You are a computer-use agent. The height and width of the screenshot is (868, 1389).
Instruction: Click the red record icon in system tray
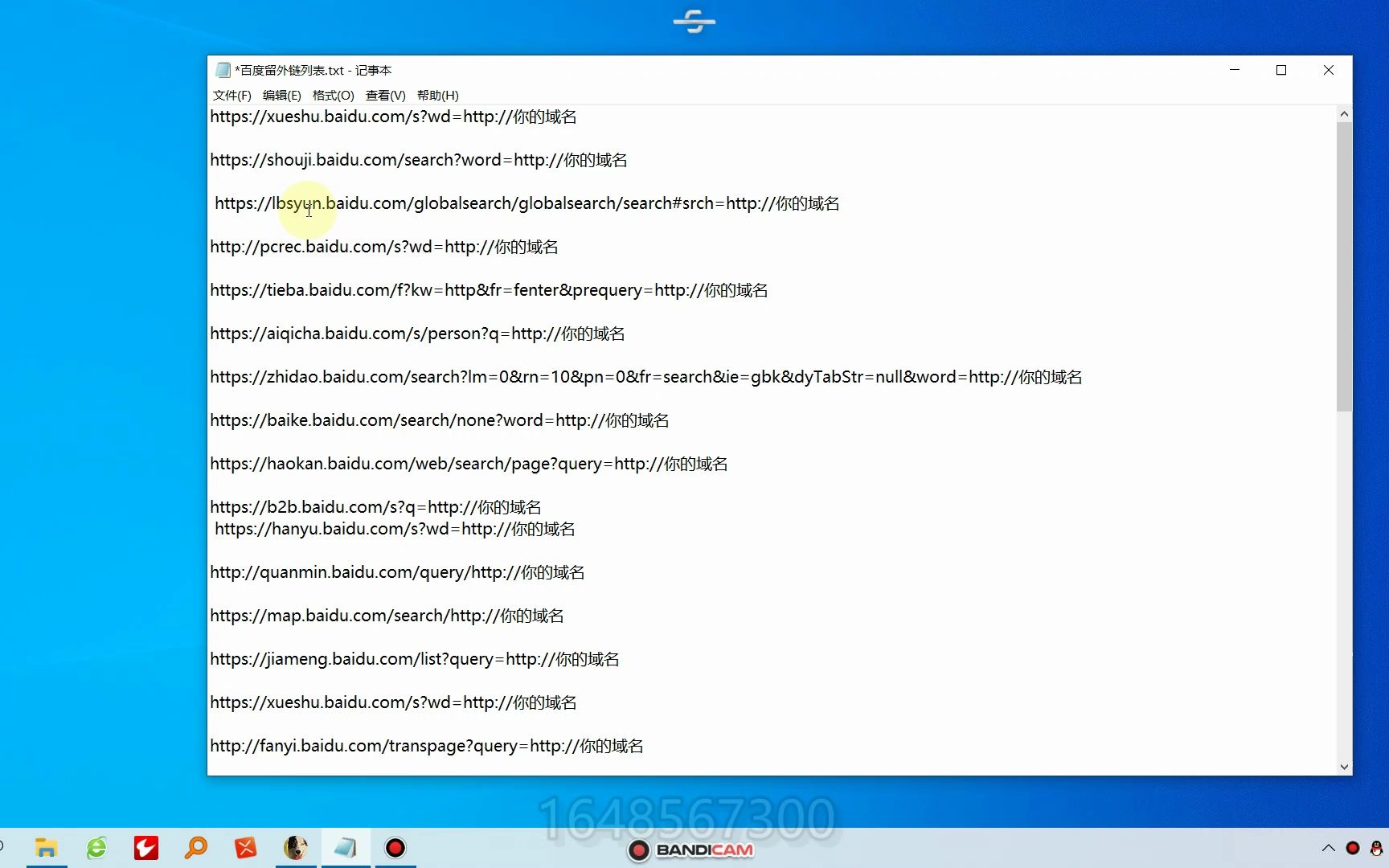[x=1353, y=848]
